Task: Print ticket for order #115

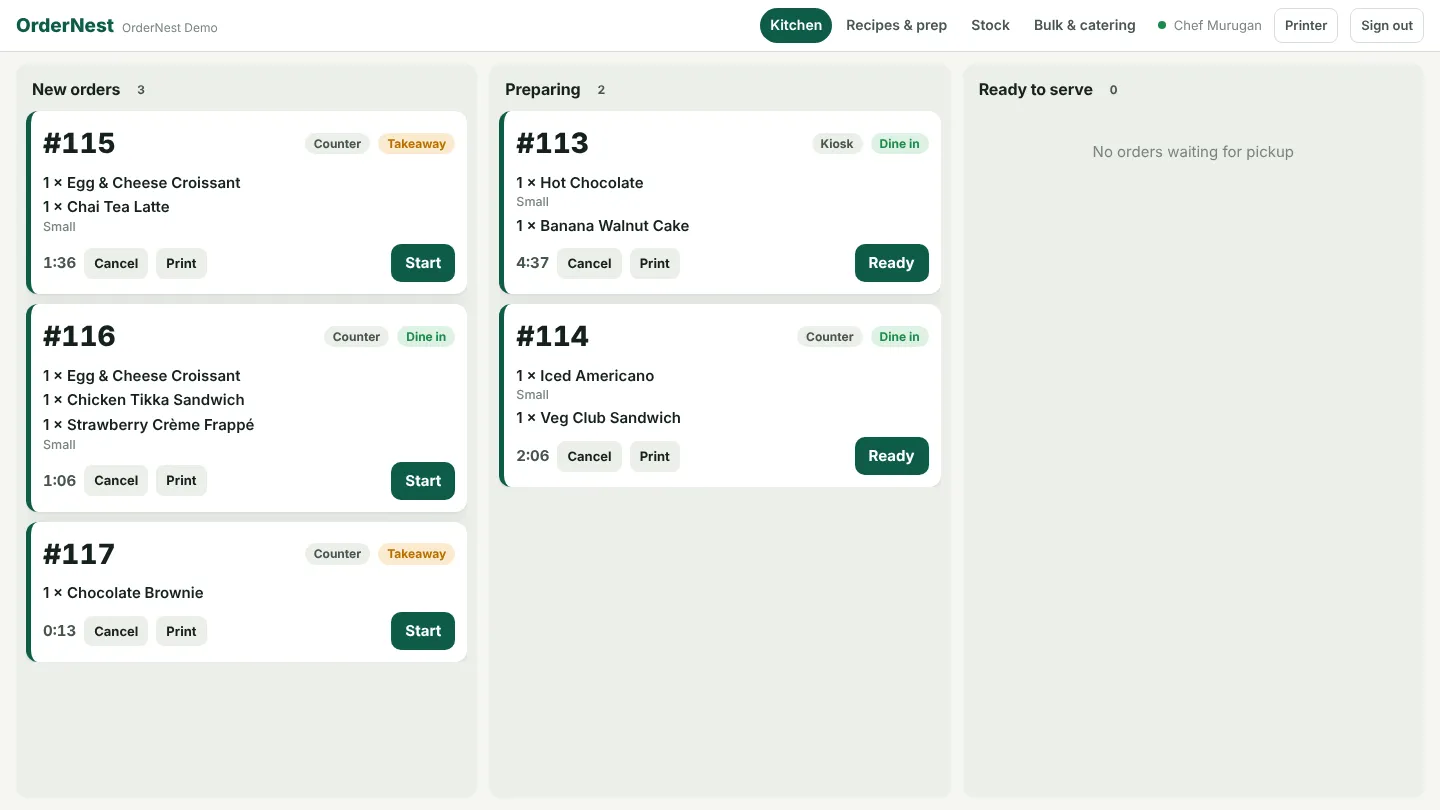Action: 181,263
